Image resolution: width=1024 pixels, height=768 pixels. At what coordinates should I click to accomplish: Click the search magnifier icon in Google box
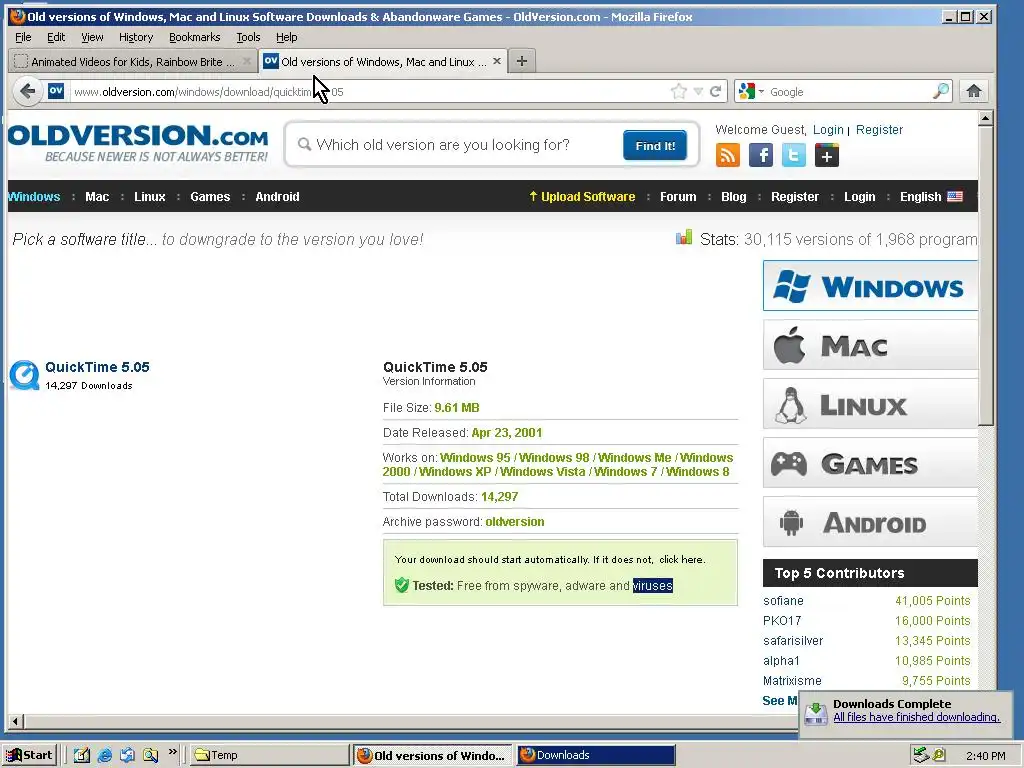point(940,91)
